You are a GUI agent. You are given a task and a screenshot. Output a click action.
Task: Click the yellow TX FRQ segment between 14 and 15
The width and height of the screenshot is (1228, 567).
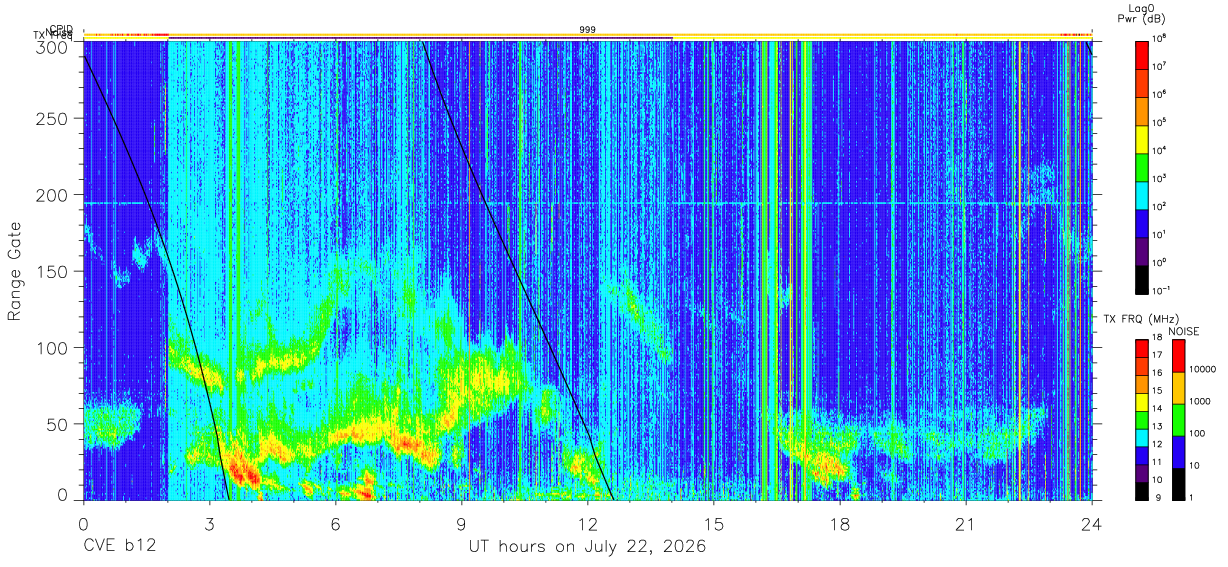(x=1141, y=401)
